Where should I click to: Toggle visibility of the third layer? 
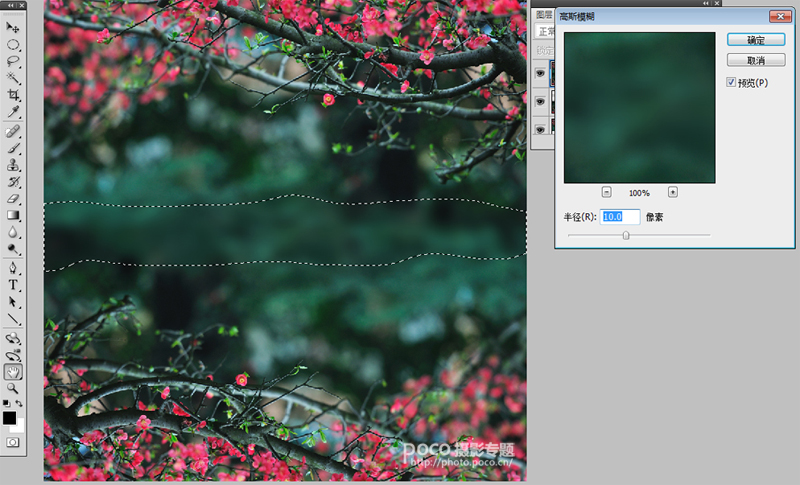[540, 130]
